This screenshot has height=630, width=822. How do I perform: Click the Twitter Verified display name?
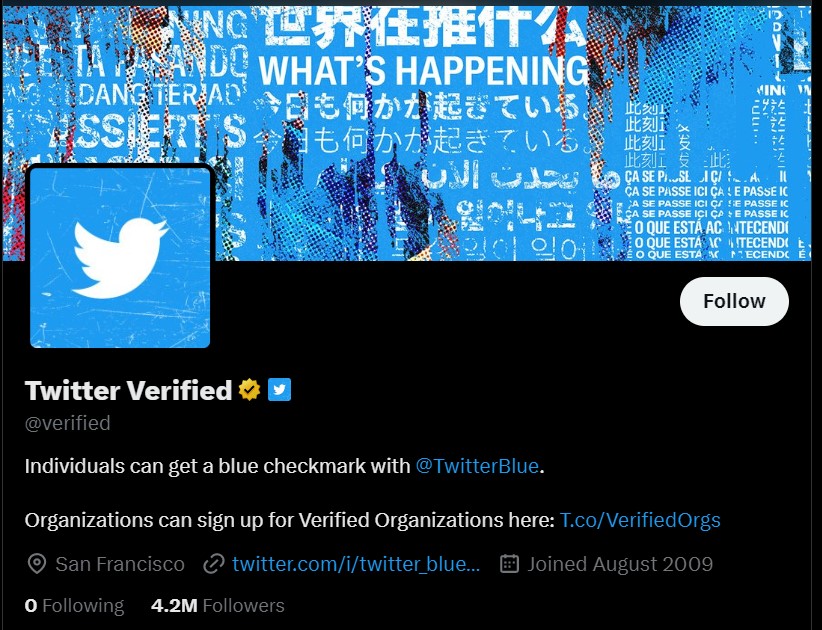click(x=128, y=390)
